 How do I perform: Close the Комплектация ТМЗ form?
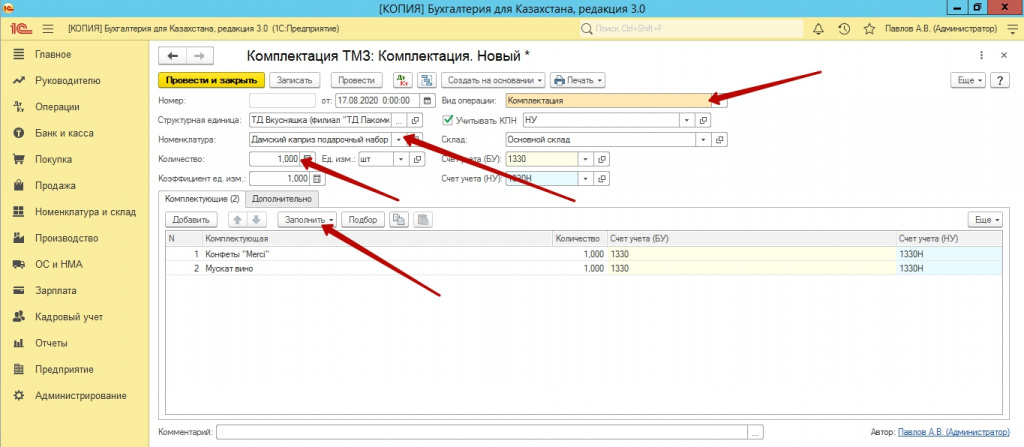pyautogui.click(x=1004, y=56)
